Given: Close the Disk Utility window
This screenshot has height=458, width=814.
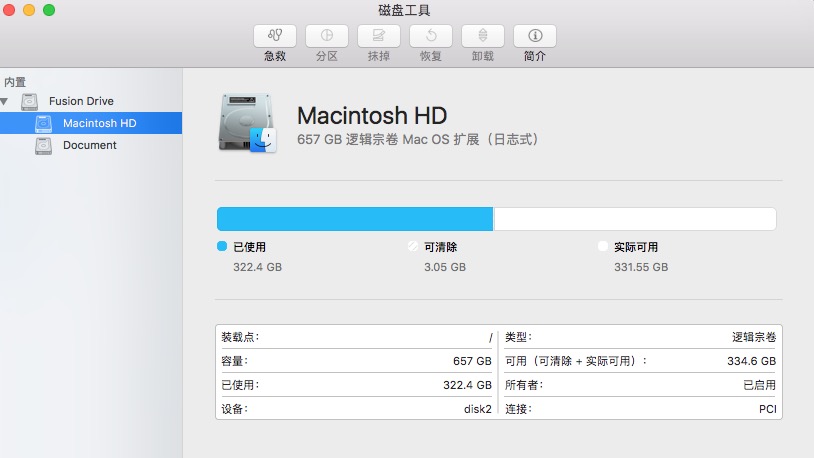Looking at the screenshot, I should tap(9, 10).
